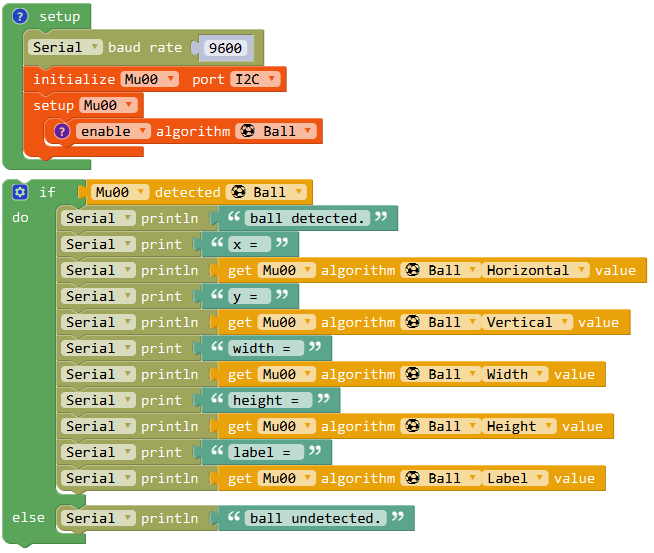Screen dimensions: 654x553
Task: Open Ball algorithm dropdown in Vertical get block
Action: (x=441, y=322)
